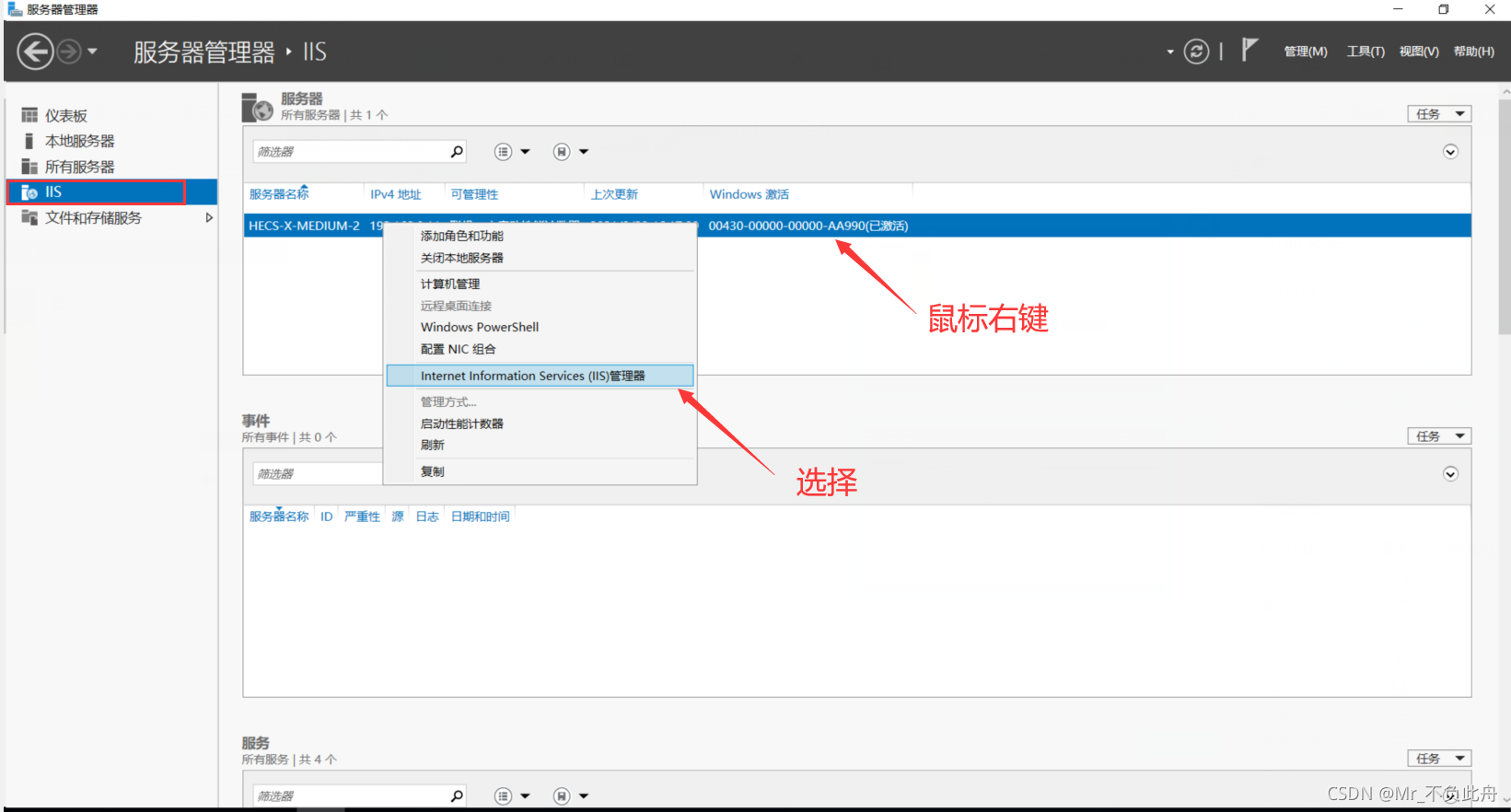Click search magnifier in services filter
The width and height of the screenshot is (1511, 812).
pyautogui.click(x=457, y=796)
